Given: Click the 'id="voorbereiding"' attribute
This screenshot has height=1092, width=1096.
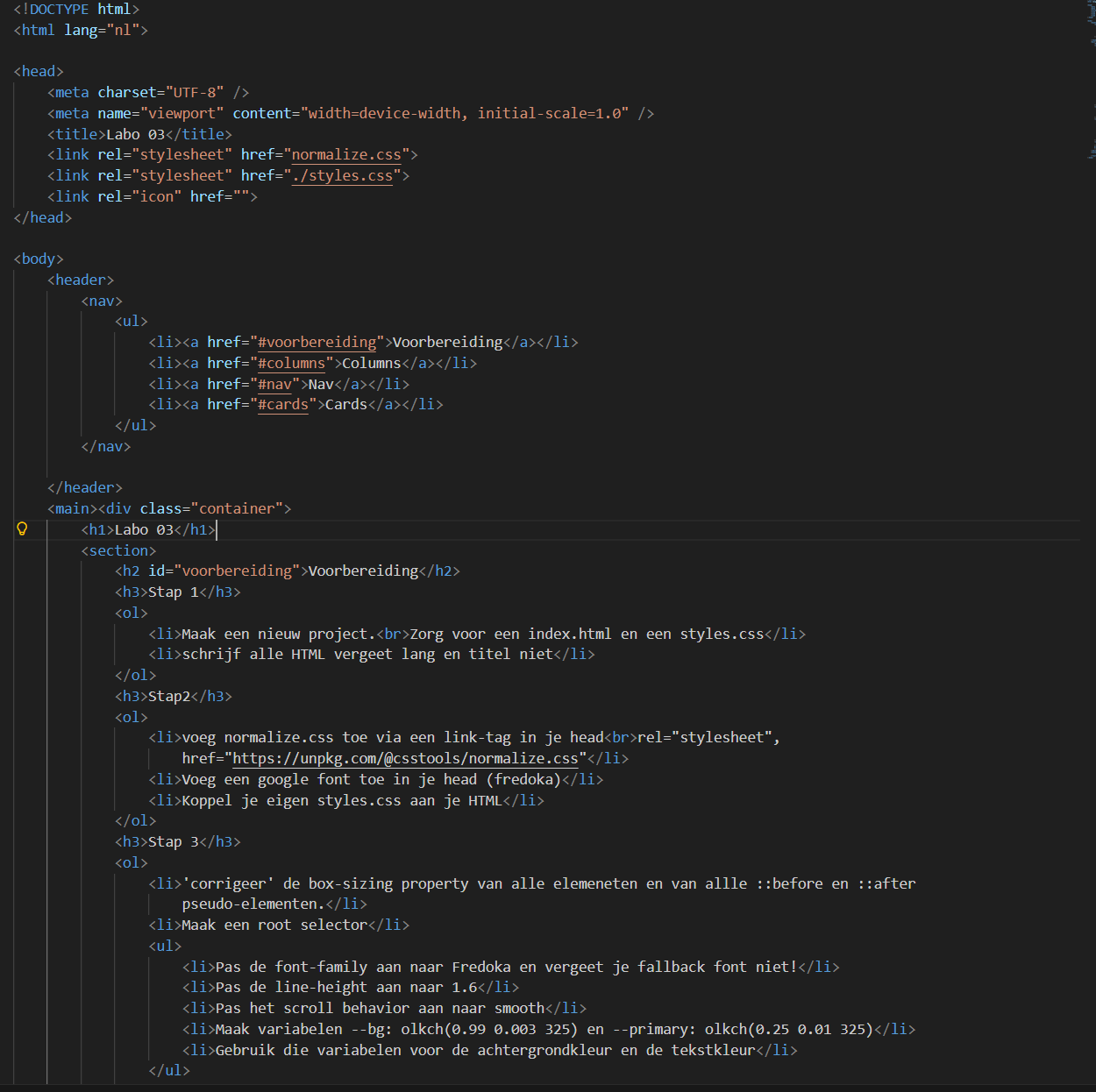Looking at the screenshot, I should 224,571.
